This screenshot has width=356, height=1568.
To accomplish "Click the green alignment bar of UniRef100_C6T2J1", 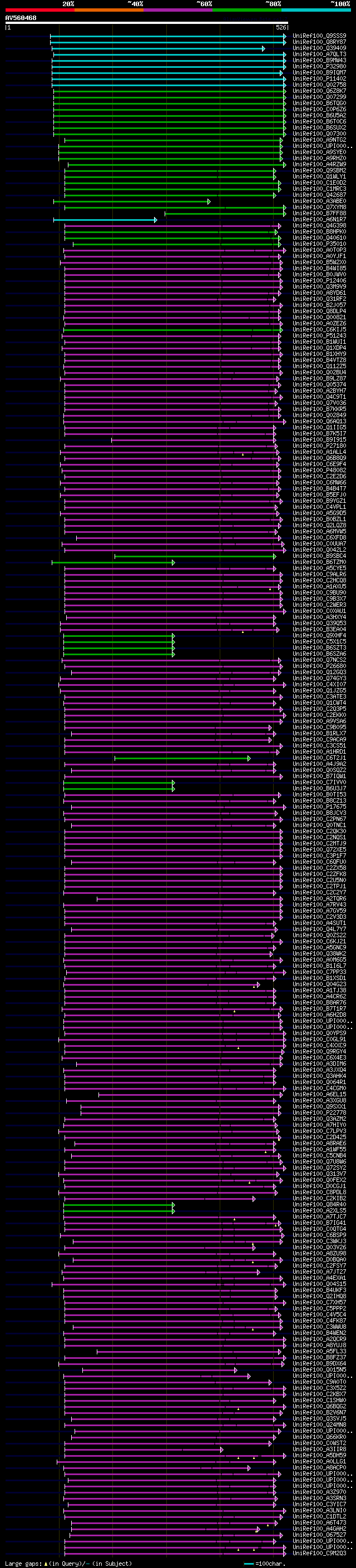I will tap(182, 758).
